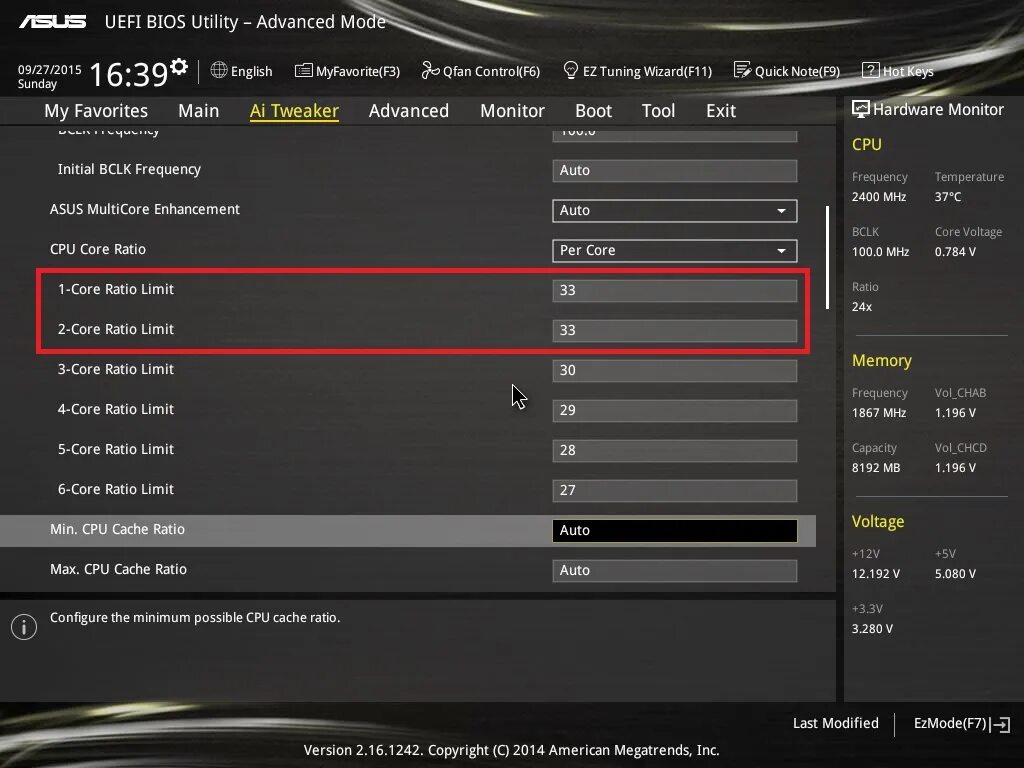Select the ASUS MultiCore Enhancement label
The image size is (1024, 768).
[x=145, y=210]
